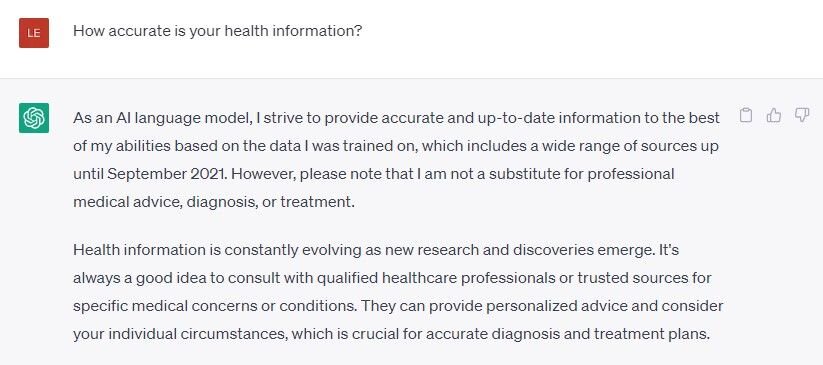Click the word "However" in the first paragraph
Viewport: 823px width, 365px height.
coord(265,174)
